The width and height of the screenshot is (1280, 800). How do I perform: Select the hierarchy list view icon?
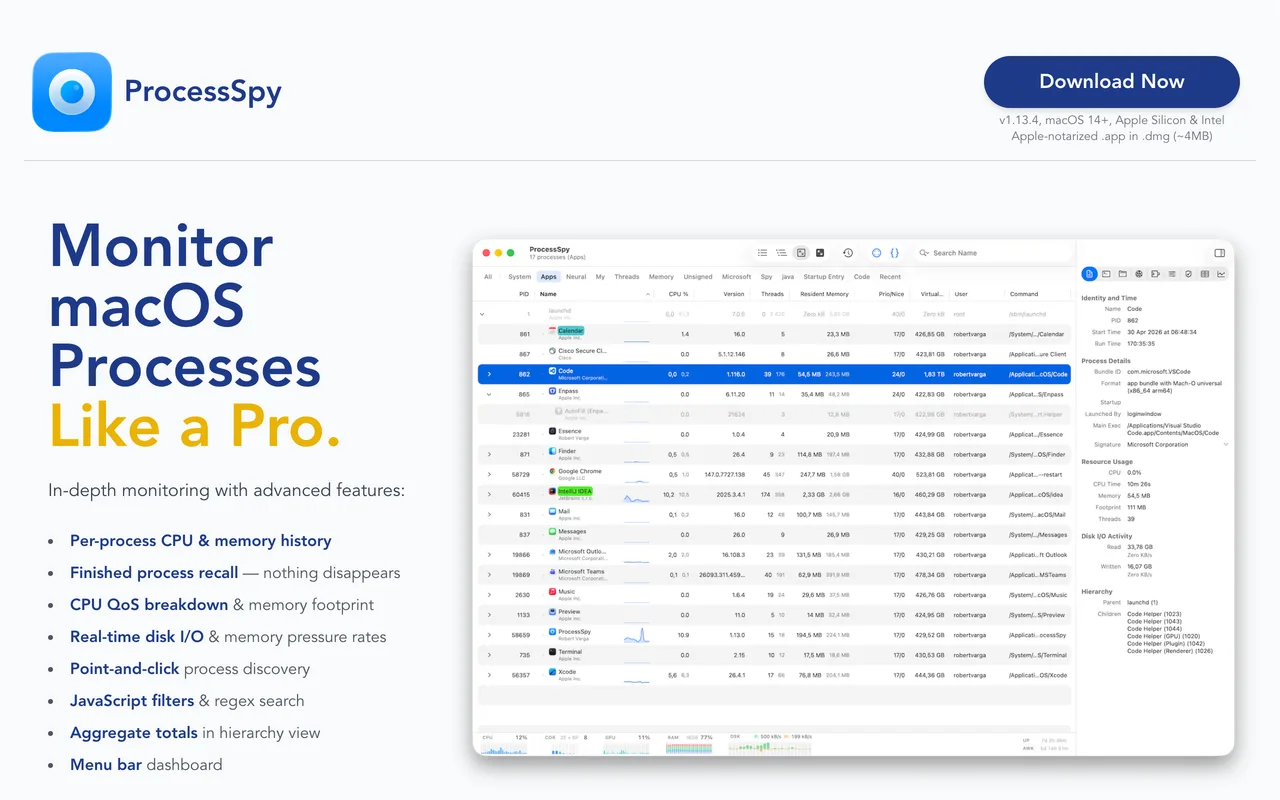coord(781,253)
